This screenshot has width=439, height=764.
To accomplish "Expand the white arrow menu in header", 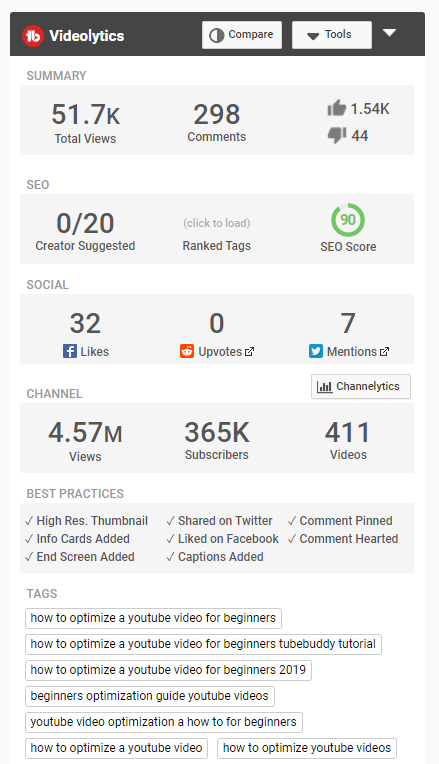I will (389, 33).
